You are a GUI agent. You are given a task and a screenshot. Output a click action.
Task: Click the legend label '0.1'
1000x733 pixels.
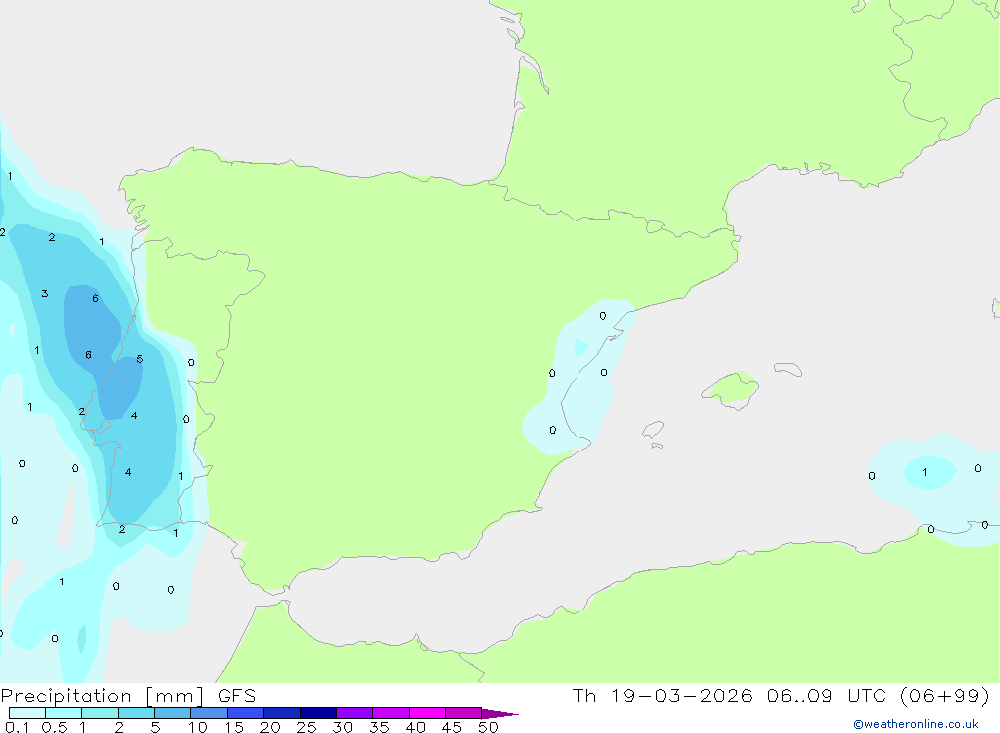pyautogui.click(x=17, y=727)
